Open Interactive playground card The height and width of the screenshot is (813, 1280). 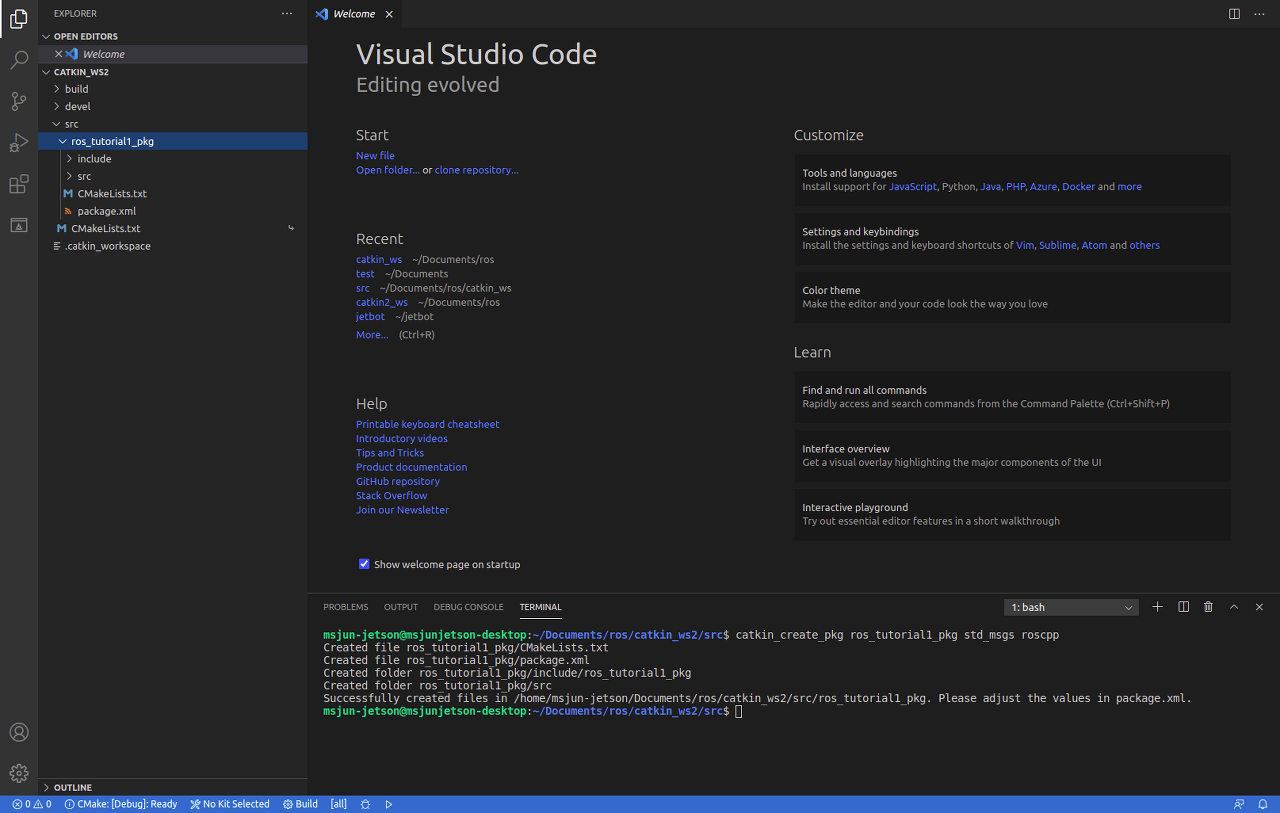[x=1012, y=514]
